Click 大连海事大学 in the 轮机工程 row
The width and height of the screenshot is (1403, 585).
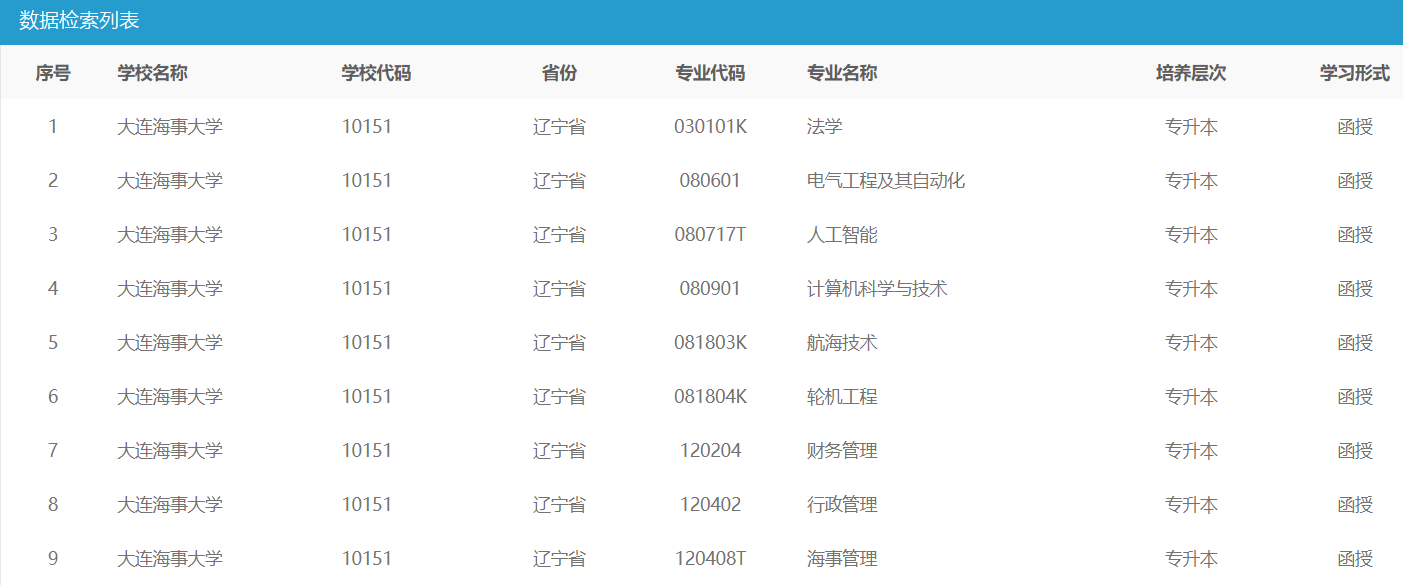click(170, 397)
